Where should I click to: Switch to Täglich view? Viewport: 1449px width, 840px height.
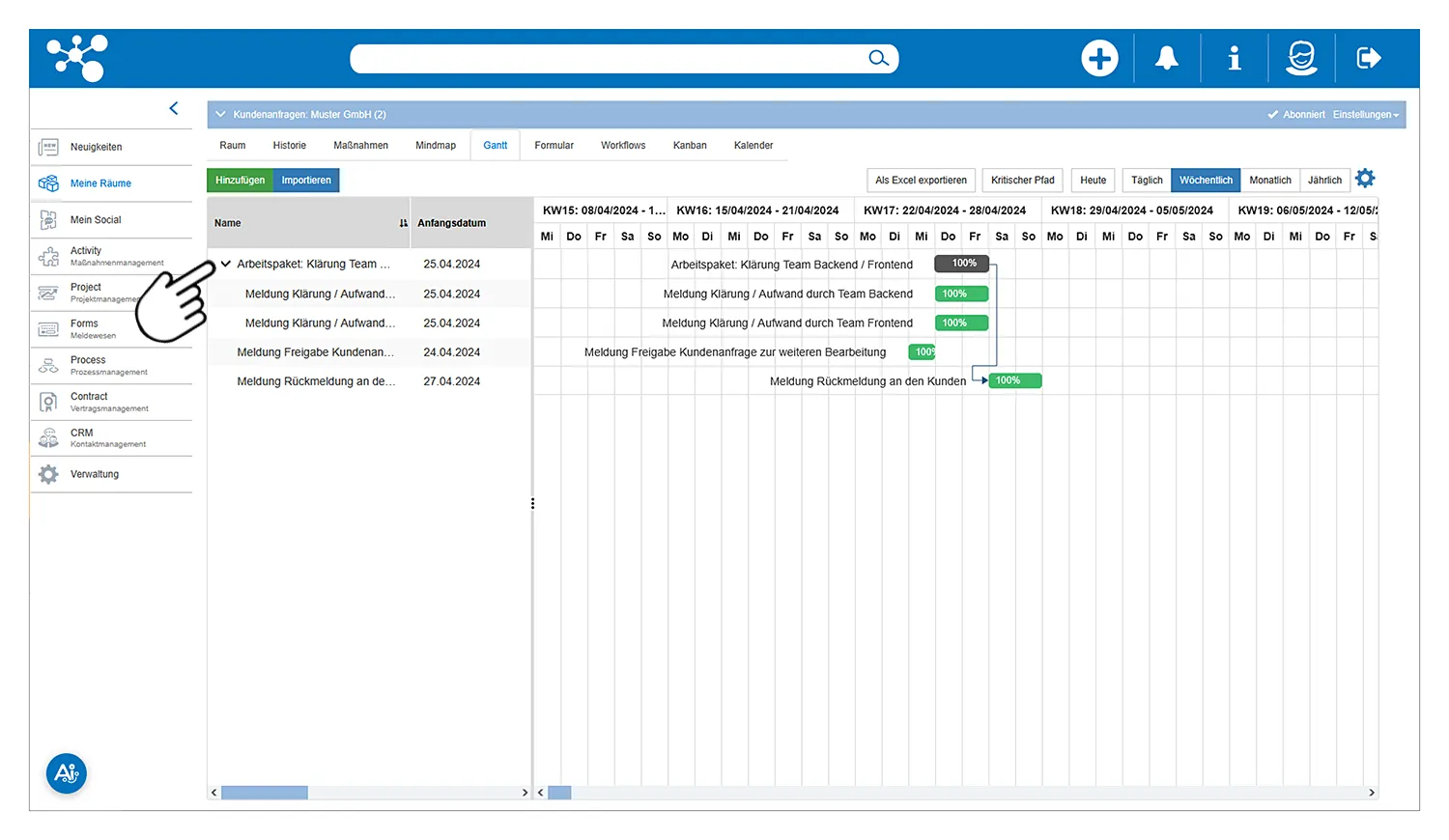click(x=1147, y=181)
